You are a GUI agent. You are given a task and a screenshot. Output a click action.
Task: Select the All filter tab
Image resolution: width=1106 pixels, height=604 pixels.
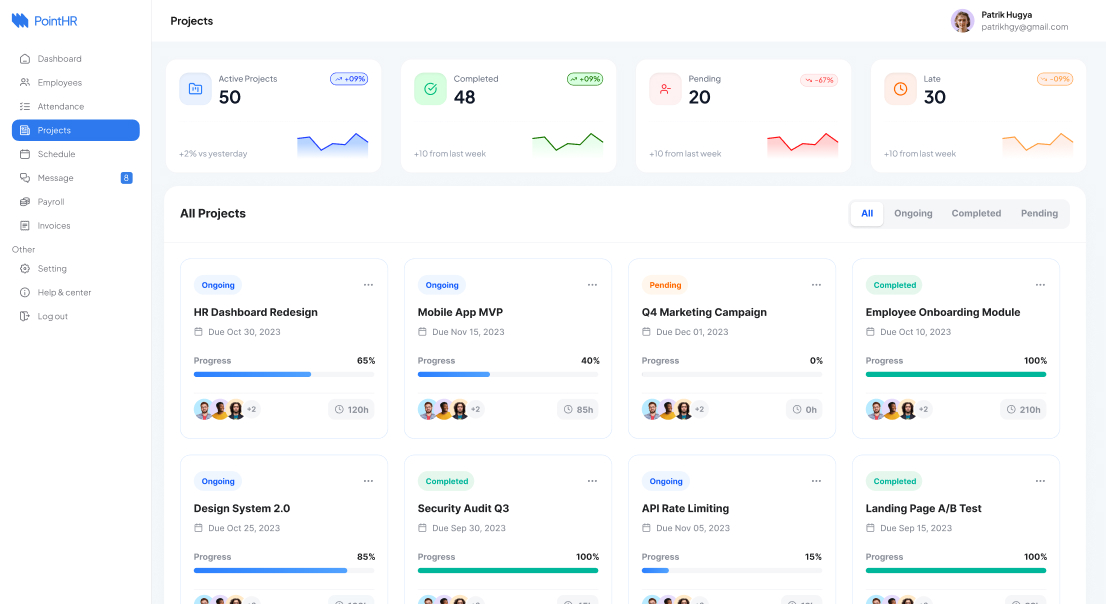point(867,213)
